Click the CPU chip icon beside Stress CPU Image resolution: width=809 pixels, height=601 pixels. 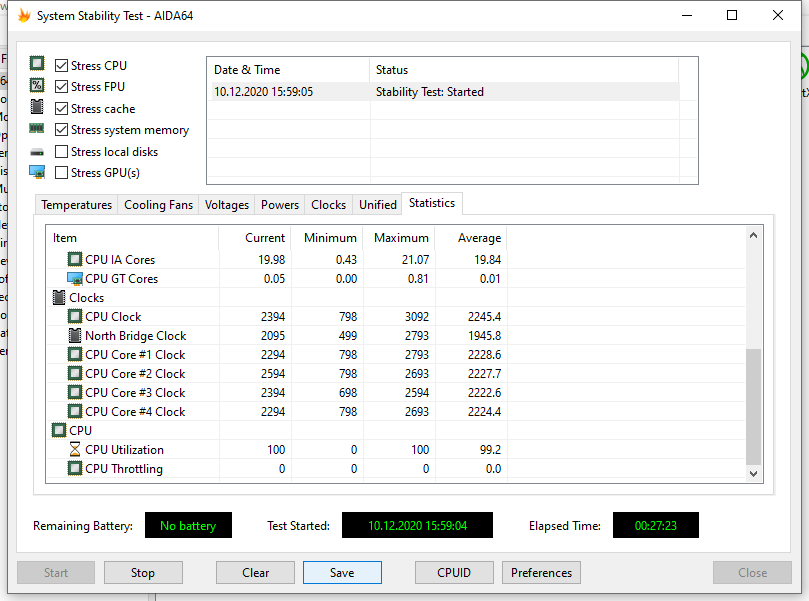click(x=37, y=63)
